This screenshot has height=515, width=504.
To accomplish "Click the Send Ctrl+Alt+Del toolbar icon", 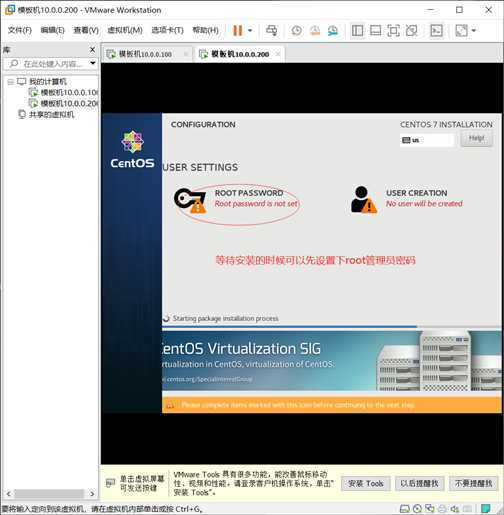I will [271, 30].
